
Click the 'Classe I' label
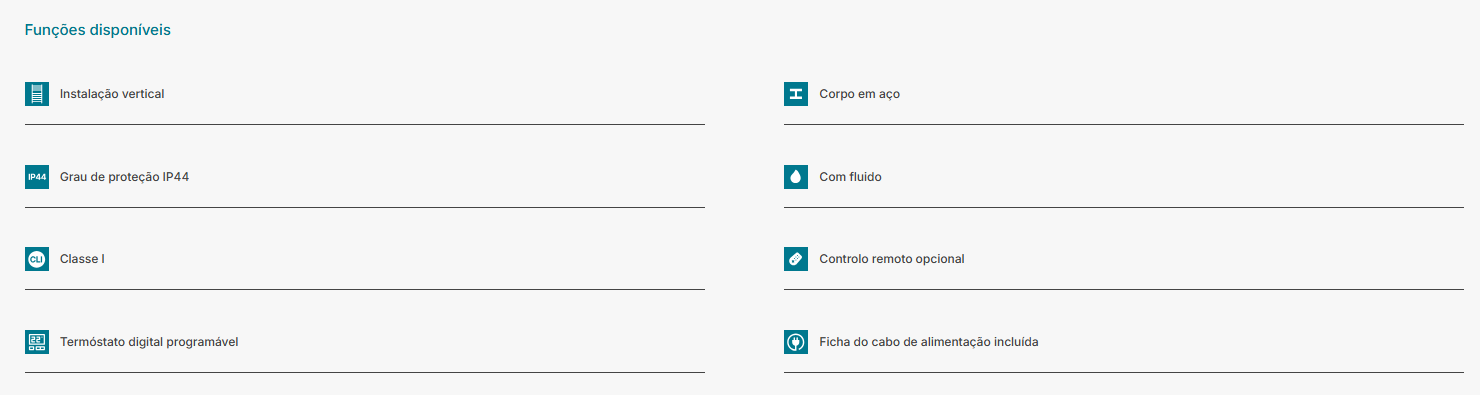point(82,259)
